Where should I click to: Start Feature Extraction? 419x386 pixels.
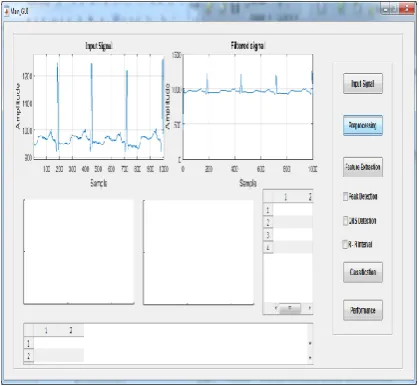[x=363, y=167]
